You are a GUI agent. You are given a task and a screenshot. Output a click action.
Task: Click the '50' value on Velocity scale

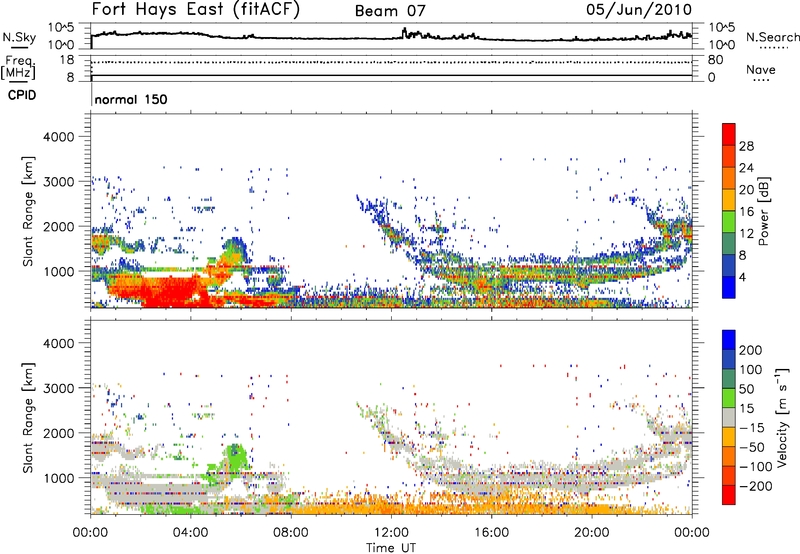[x=746, y=389]
